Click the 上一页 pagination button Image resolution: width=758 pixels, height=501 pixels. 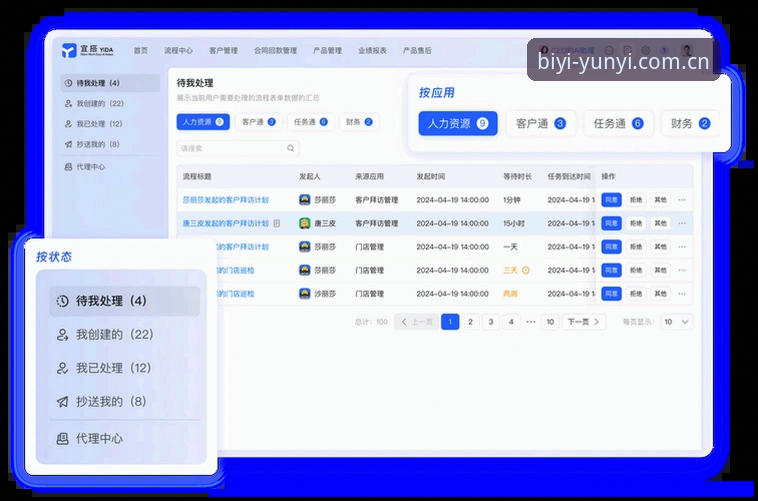click(x=416, y=322)
